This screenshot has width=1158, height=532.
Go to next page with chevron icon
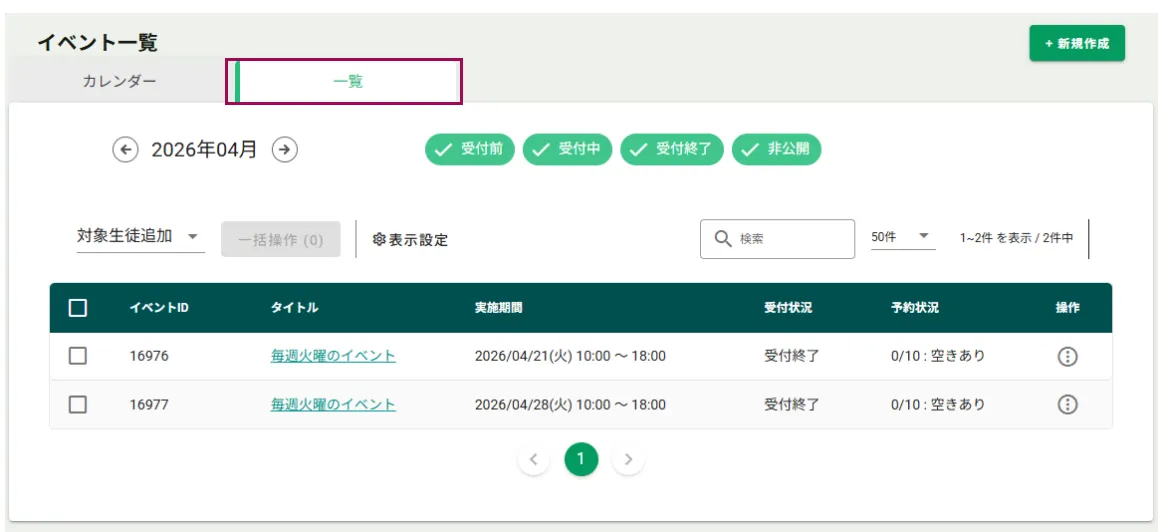(628, 460)
